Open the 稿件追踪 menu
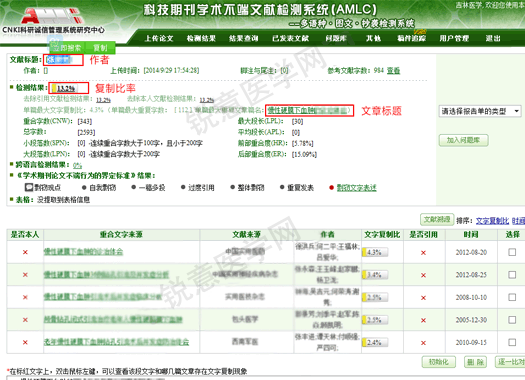Image resolution: width=525 pixels, height=380 pixels. click(x=411, y=39)
